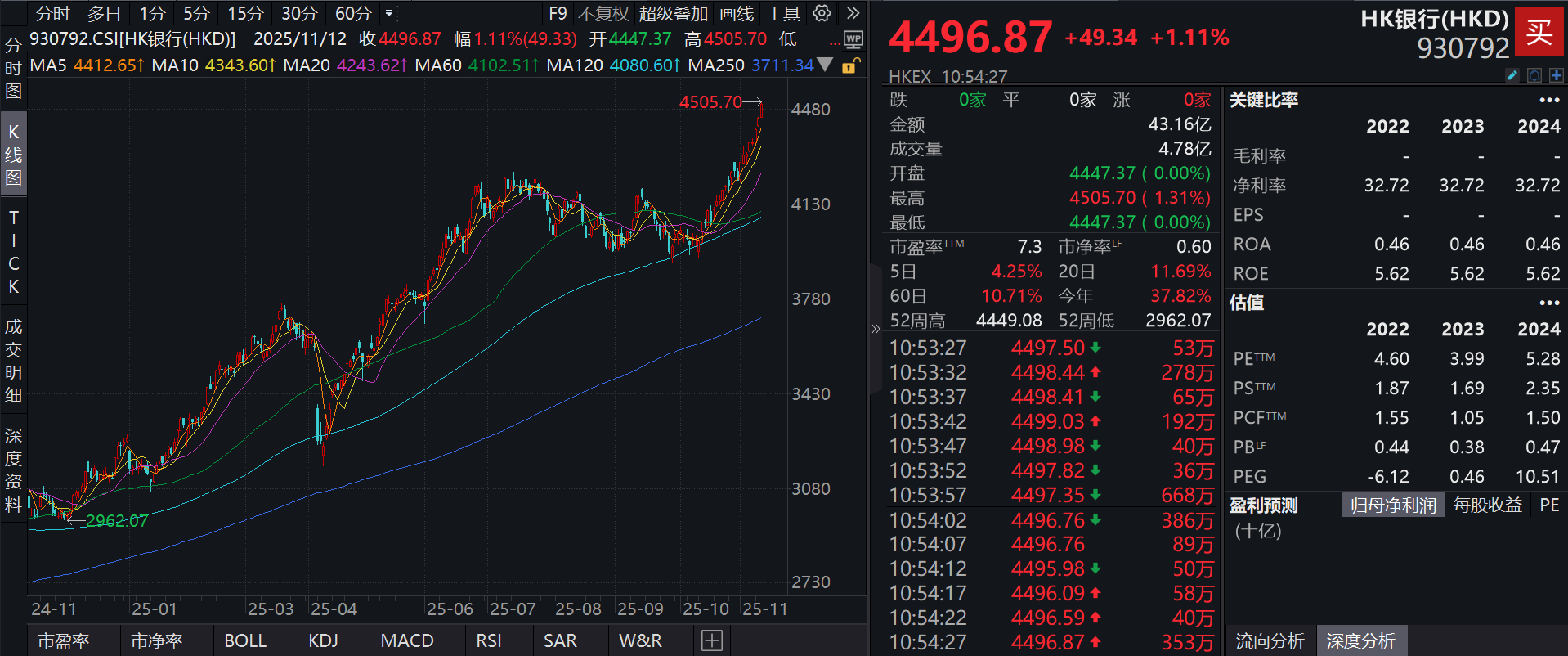Screen dimensions: 1568x656
Task: Click the red 买 buy icon
Action: coord(1539,33)
